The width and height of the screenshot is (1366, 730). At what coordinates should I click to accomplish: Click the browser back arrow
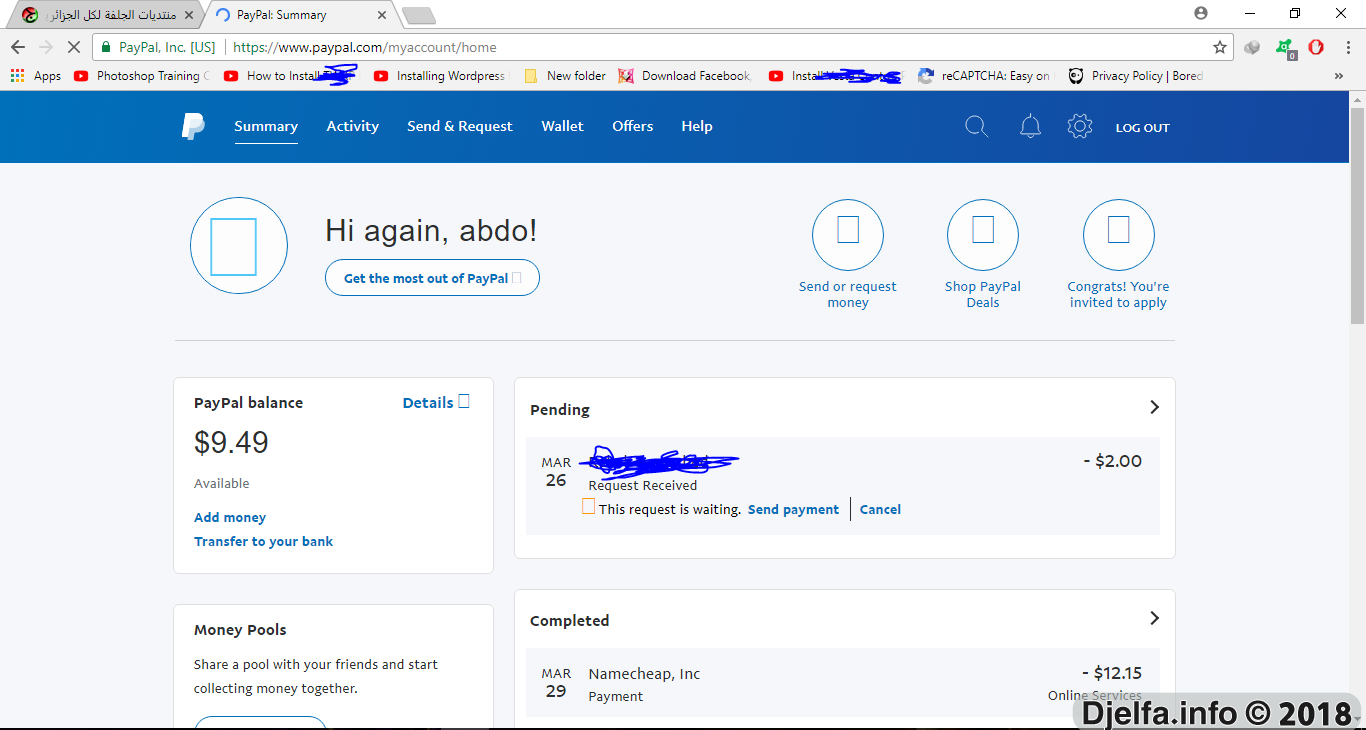point(18,47)
